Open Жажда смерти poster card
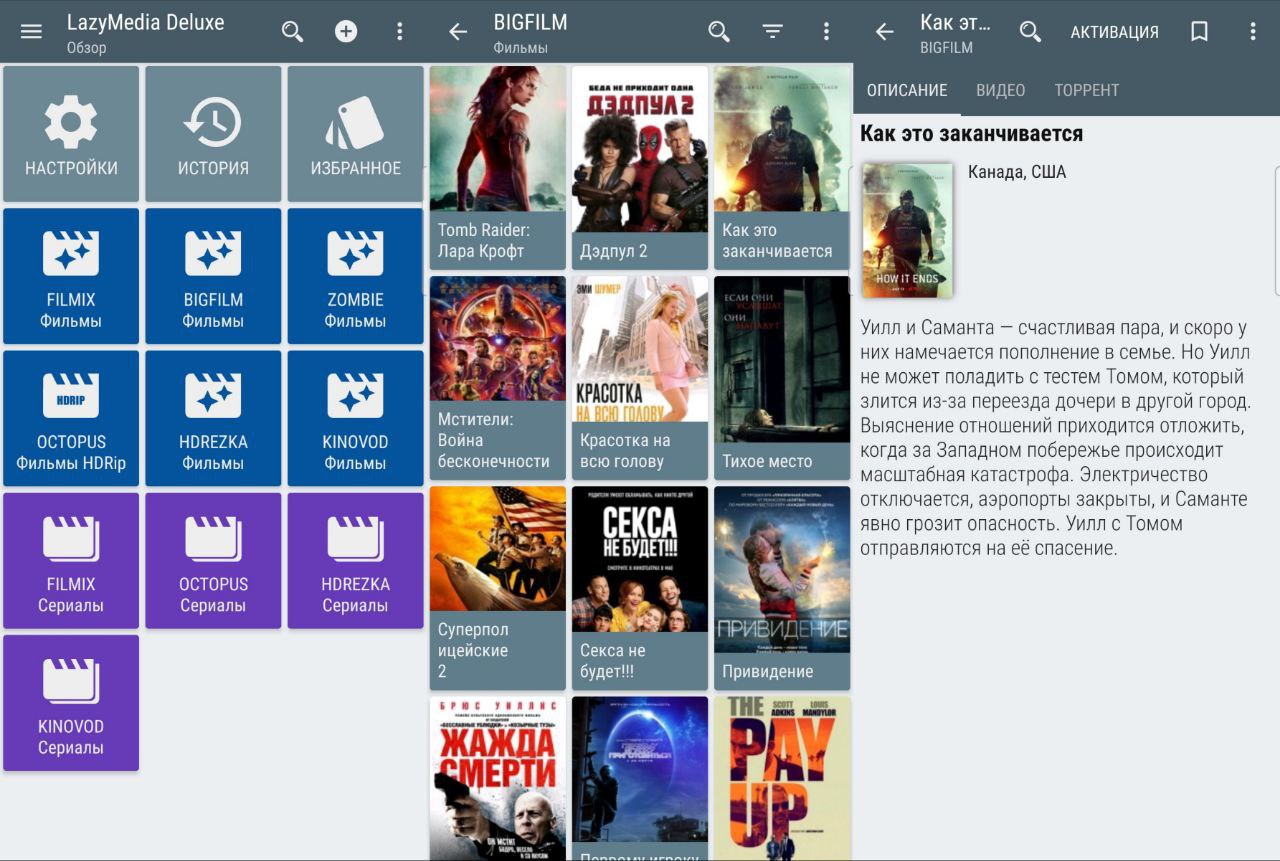1280x861 pixels. (x=498, y=778)
